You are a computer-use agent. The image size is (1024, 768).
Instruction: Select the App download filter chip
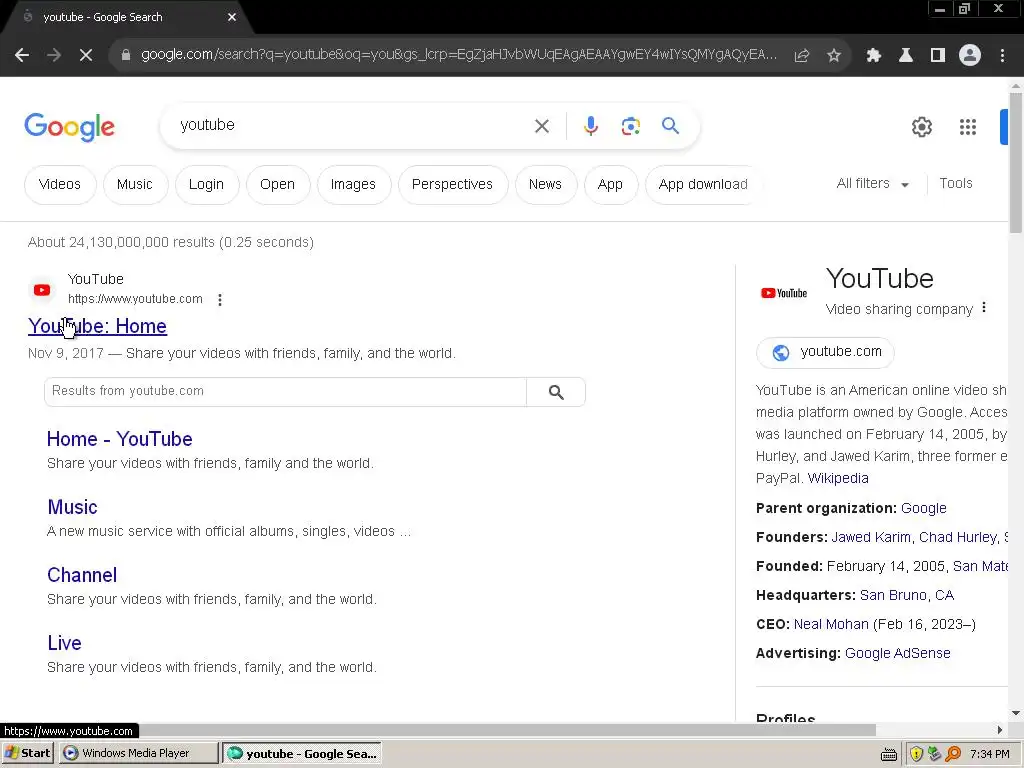tap(703, 185)
